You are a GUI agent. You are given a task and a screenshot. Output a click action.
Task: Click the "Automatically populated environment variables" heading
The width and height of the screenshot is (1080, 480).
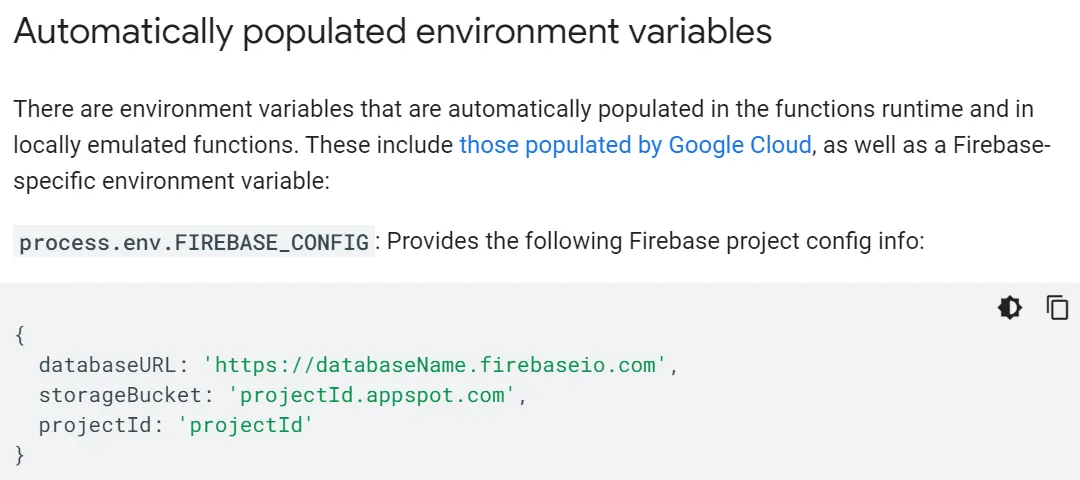pyautogui.click(x=392, y=31)
